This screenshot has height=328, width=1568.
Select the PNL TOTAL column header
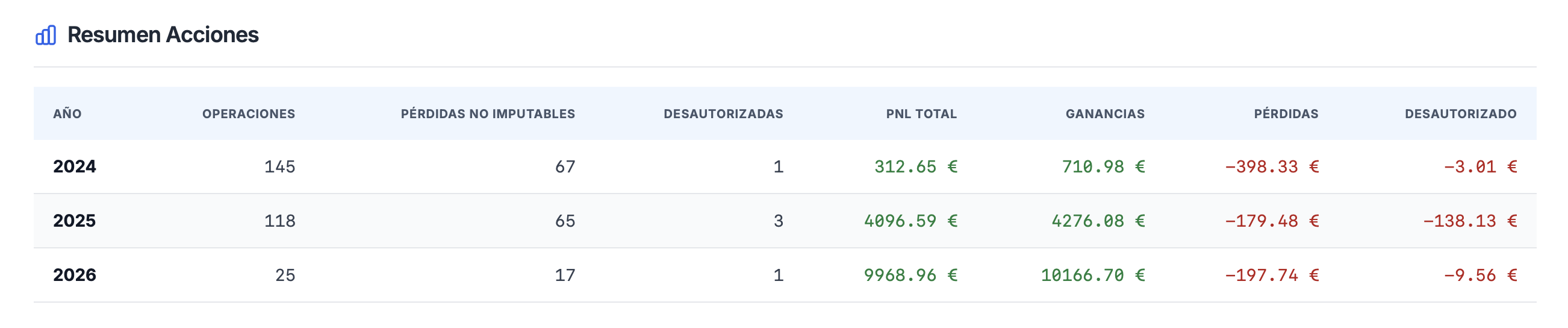(921, 114)
